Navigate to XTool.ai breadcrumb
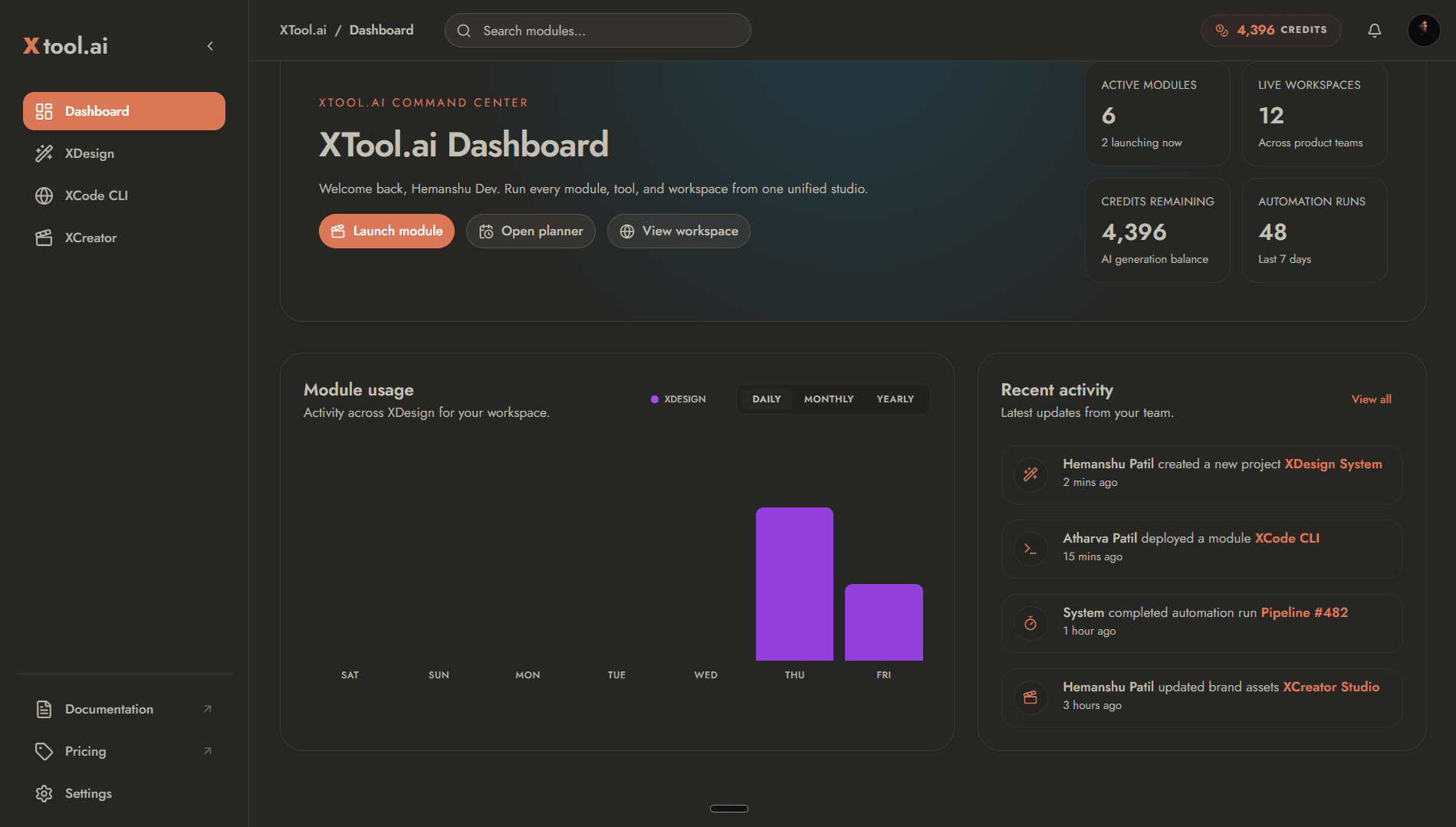 tap(302, 30)
